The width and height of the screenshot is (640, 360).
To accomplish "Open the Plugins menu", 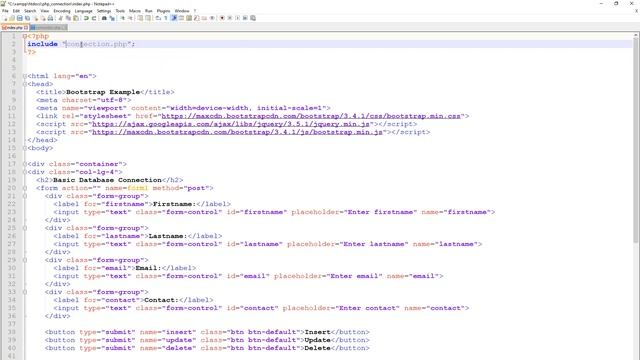I will pos(163,11).
